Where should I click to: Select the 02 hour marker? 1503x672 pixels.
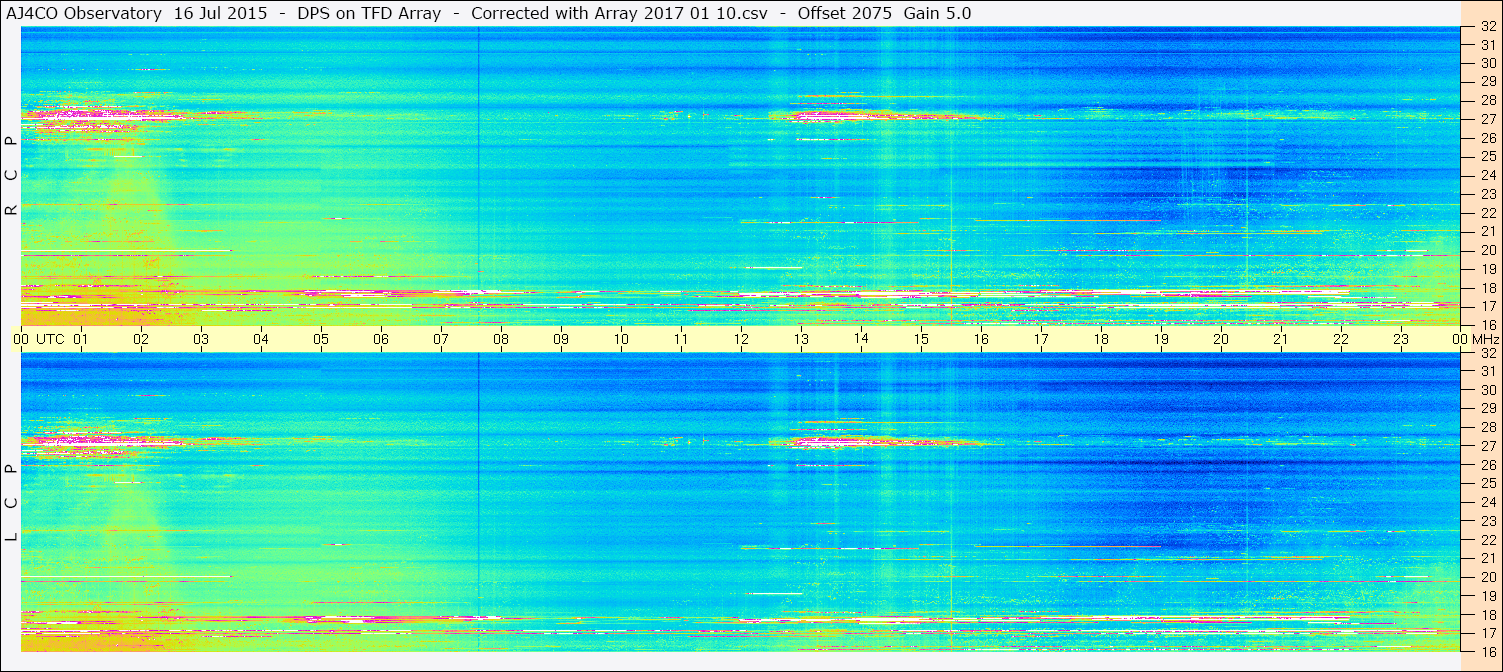coord(141,340)
